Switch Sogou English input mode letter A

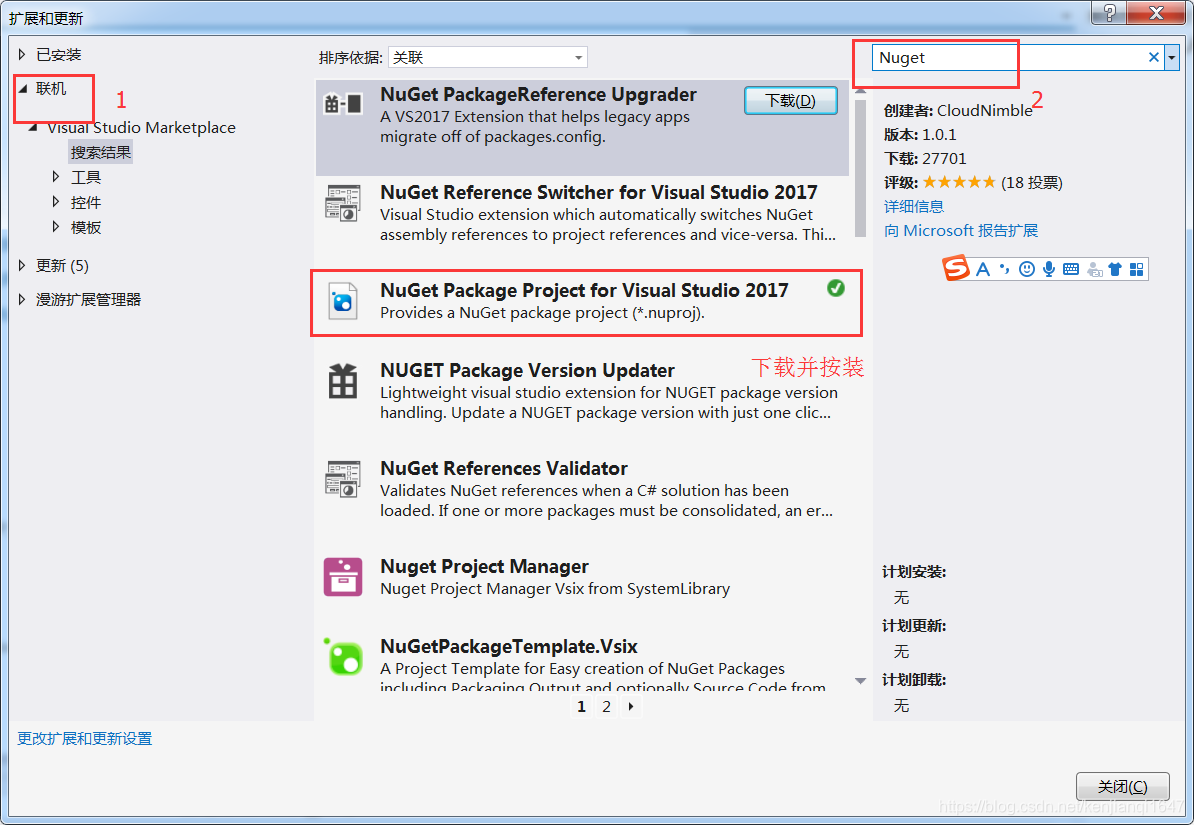click(983, 269)
